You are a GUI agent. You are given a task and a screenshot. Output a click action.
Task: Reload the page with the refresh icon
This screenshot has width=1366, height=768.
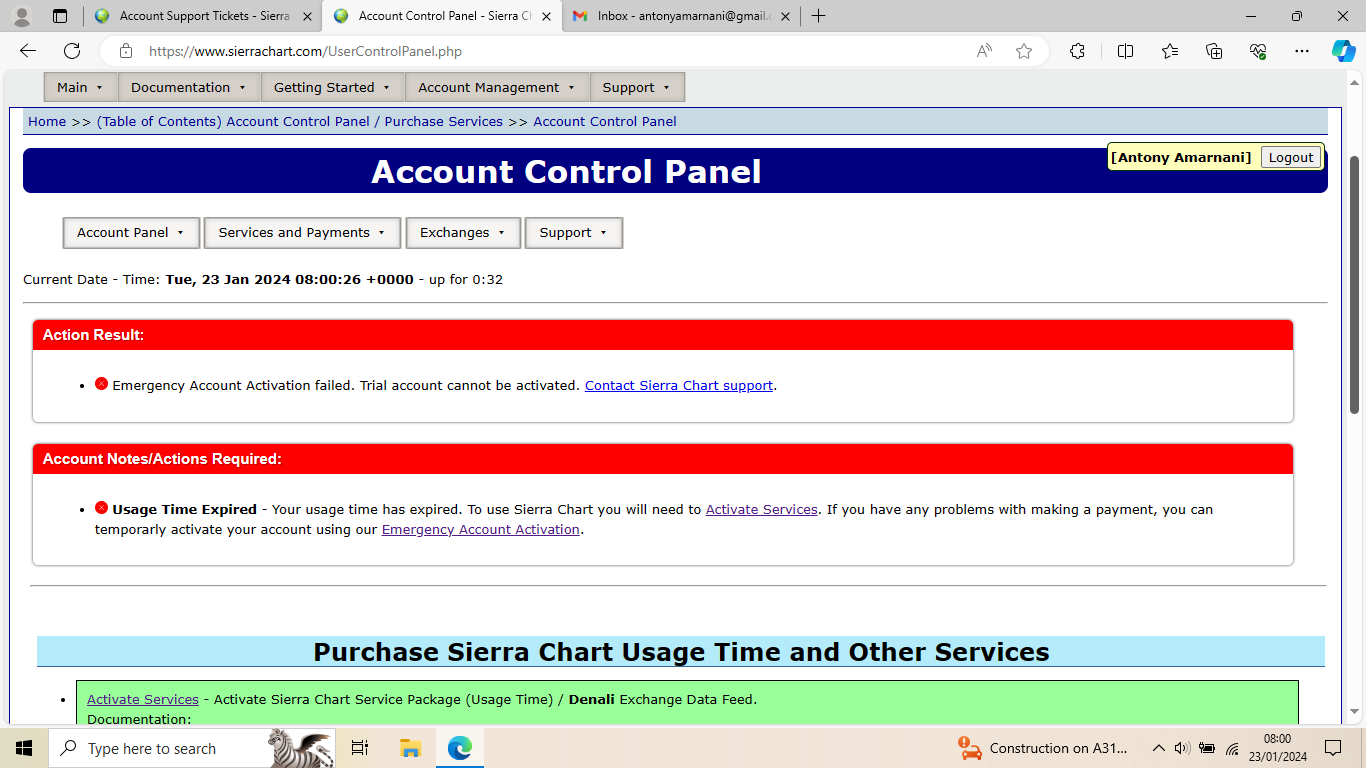72,51
